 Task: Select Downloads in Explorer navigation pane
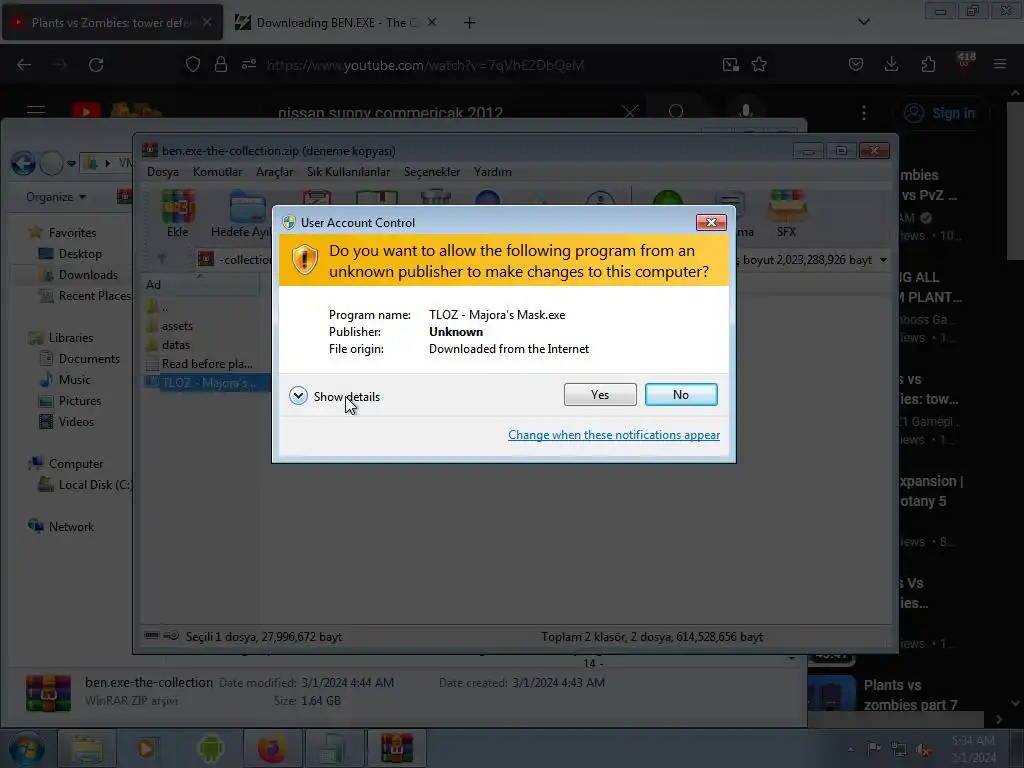click(x=78, y=275)
